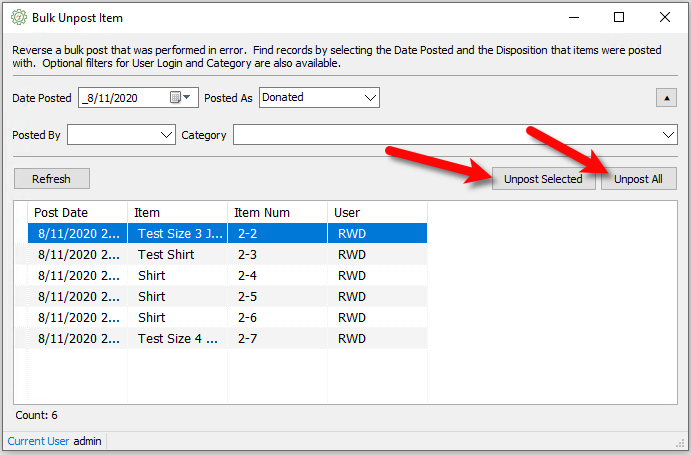691x455 pixels.
Task: Select the highlighted Test Size 3 row
Action: point(227,233)
